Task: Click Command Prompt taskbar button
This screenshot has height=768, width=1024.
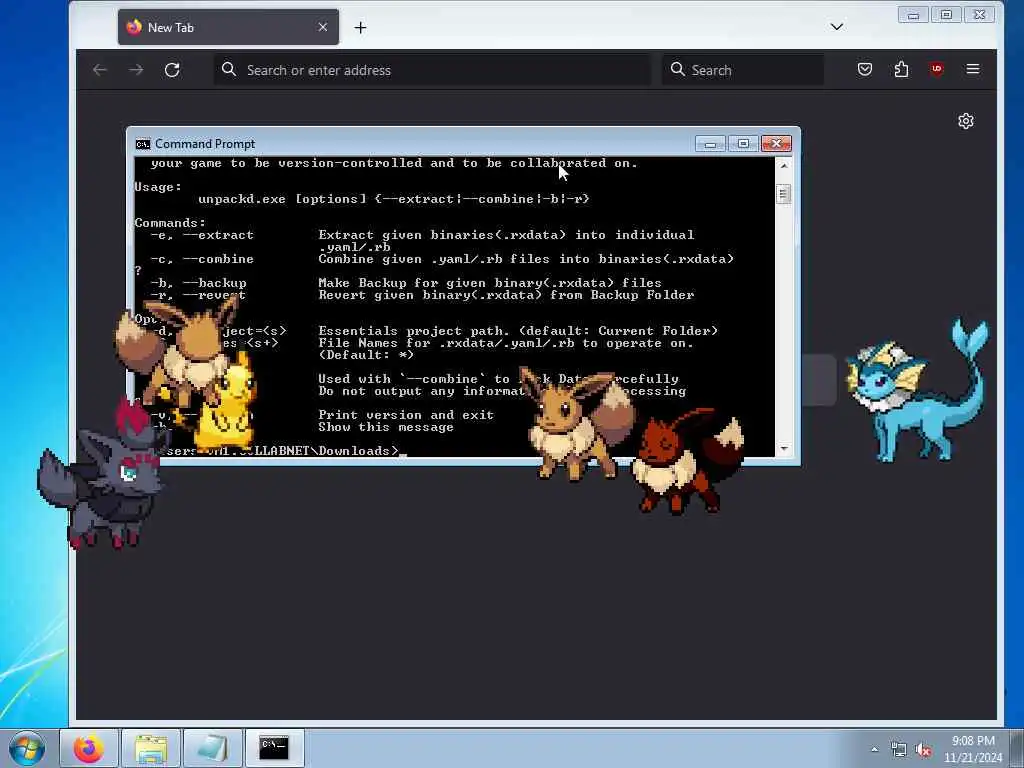Action: pyautogui.click(x=274, y=748)
